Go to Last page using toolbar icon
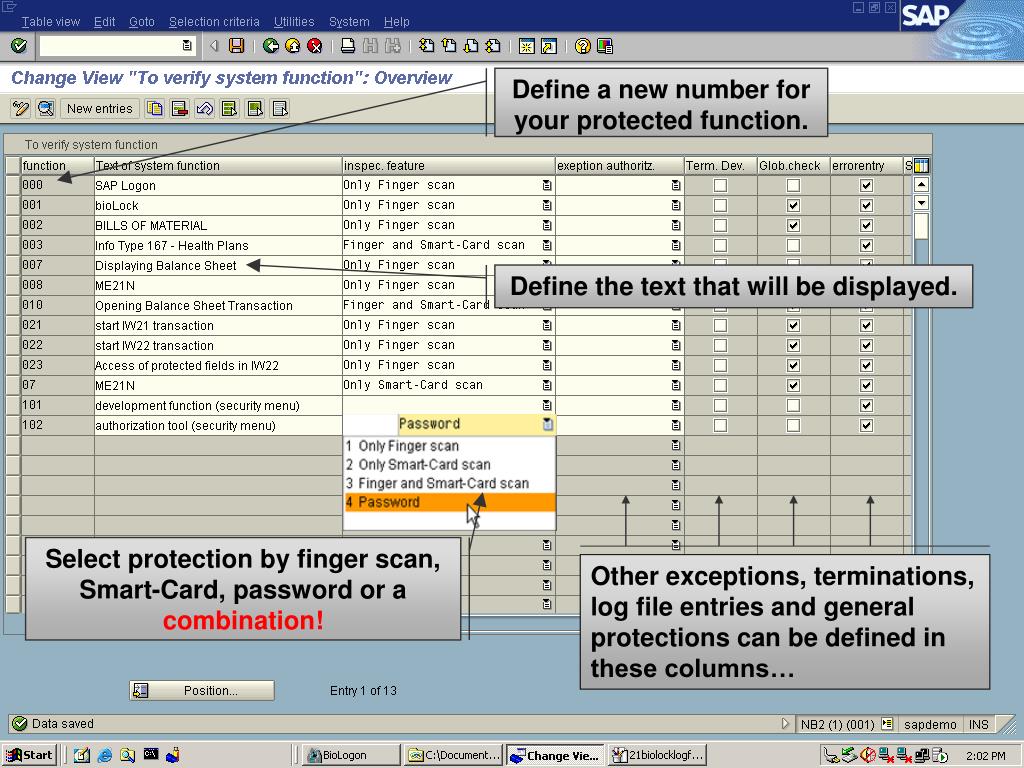Viewport: 1024px width, 768px height. click(493, 46)
